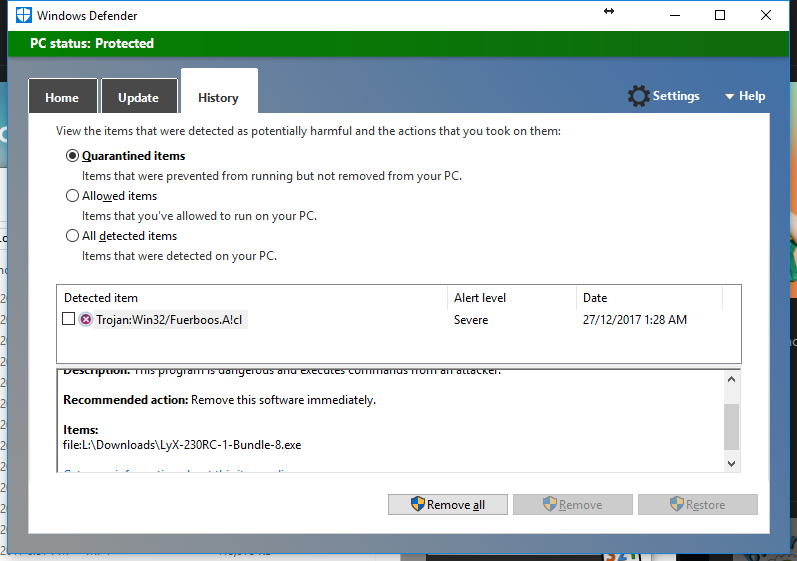Click the LyX-230RC-1-Bundle-8.exe file path
This screenshot has height=561, width=797.
coord(182,445)
